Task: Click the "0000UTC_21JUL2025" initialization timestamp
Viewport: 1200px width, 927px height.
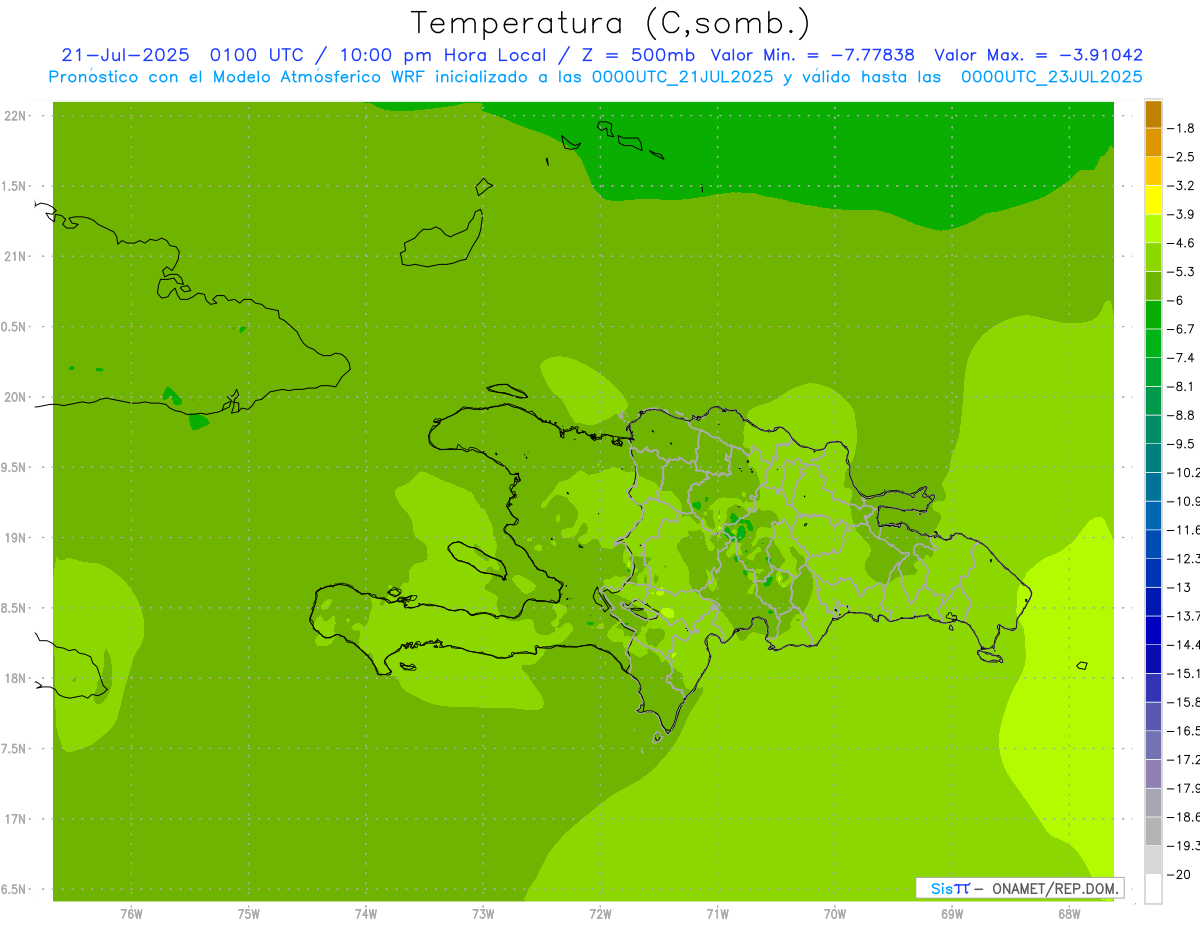Action: (x=681, y=77)
